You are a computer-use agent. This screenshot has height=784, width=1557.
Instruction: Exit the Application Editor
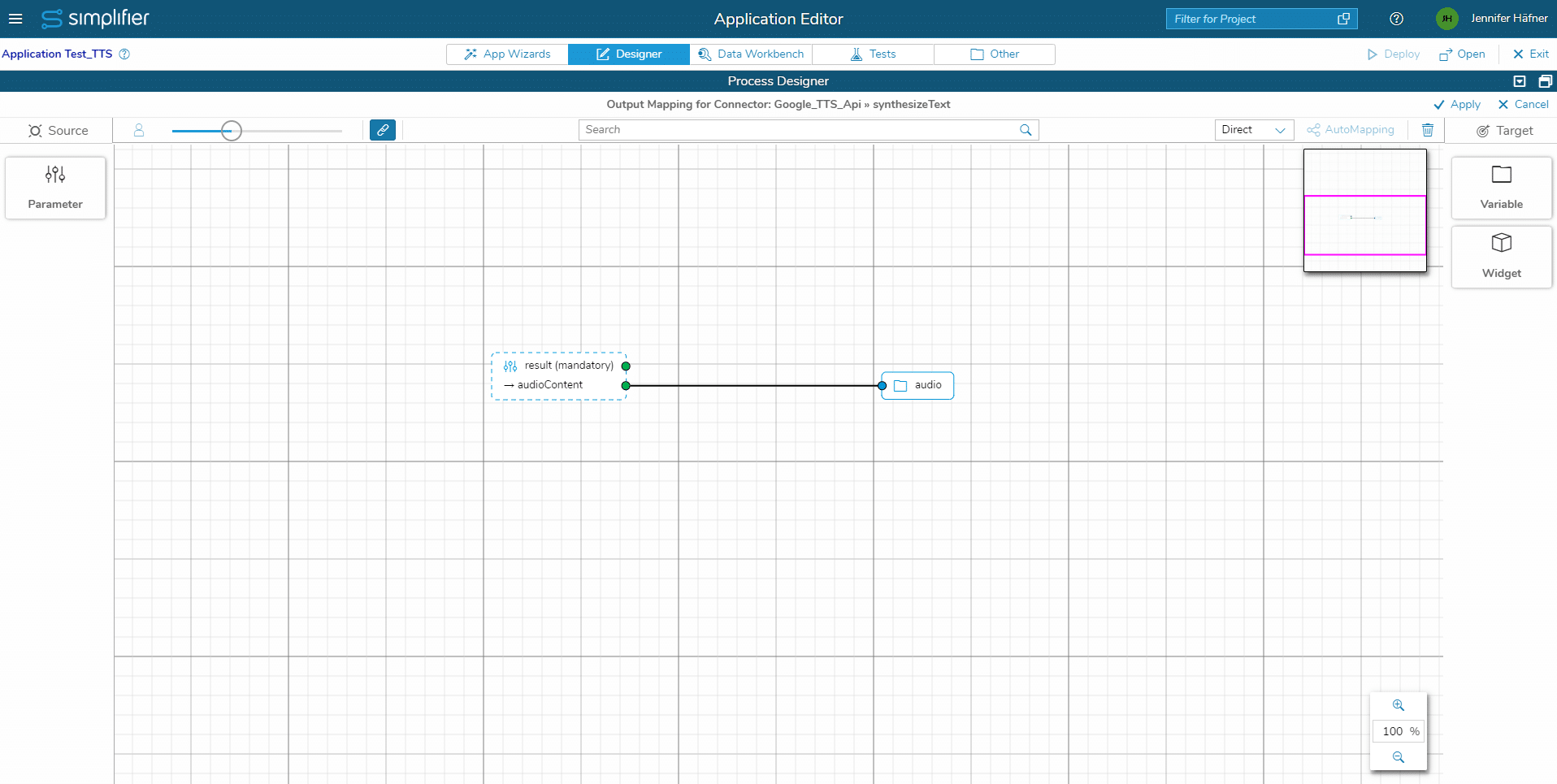1531,54
